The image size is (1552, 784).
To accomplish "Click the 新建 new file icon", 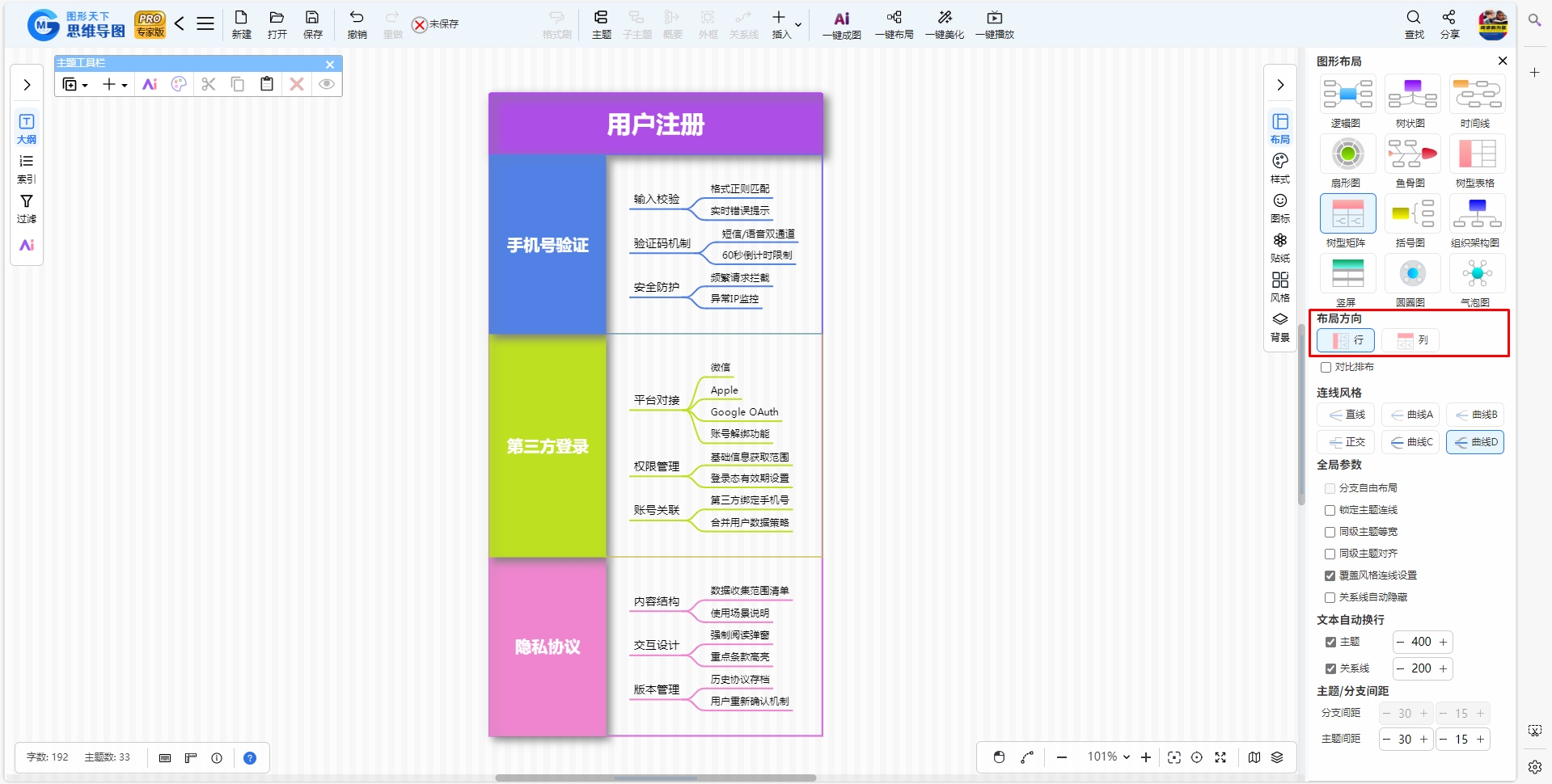I will pos(241,24).
